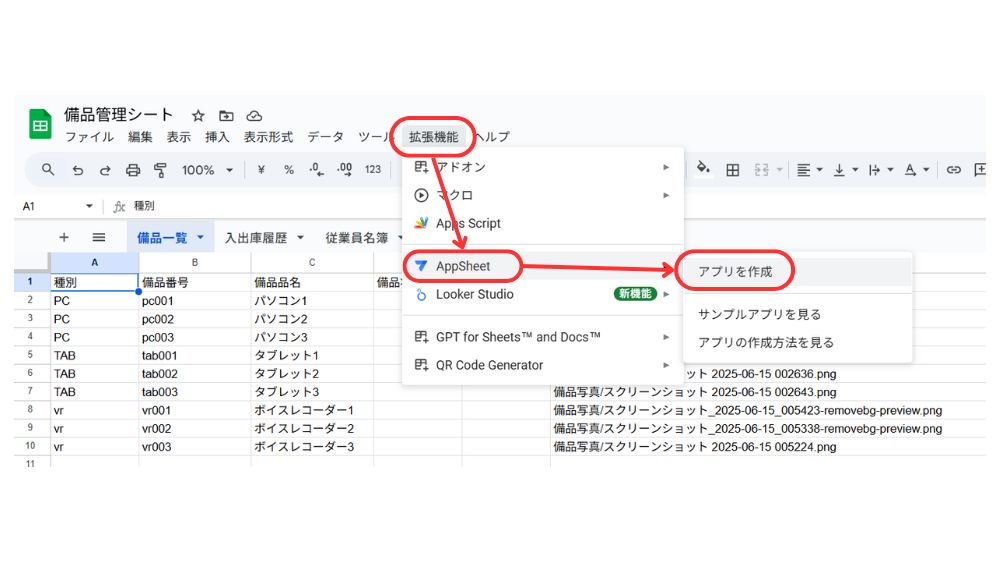Select row 5 header

31,355
